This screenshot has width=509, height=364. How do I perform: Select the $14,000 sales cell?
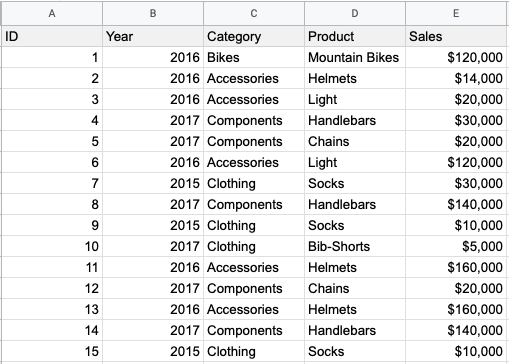click(456, 78)
